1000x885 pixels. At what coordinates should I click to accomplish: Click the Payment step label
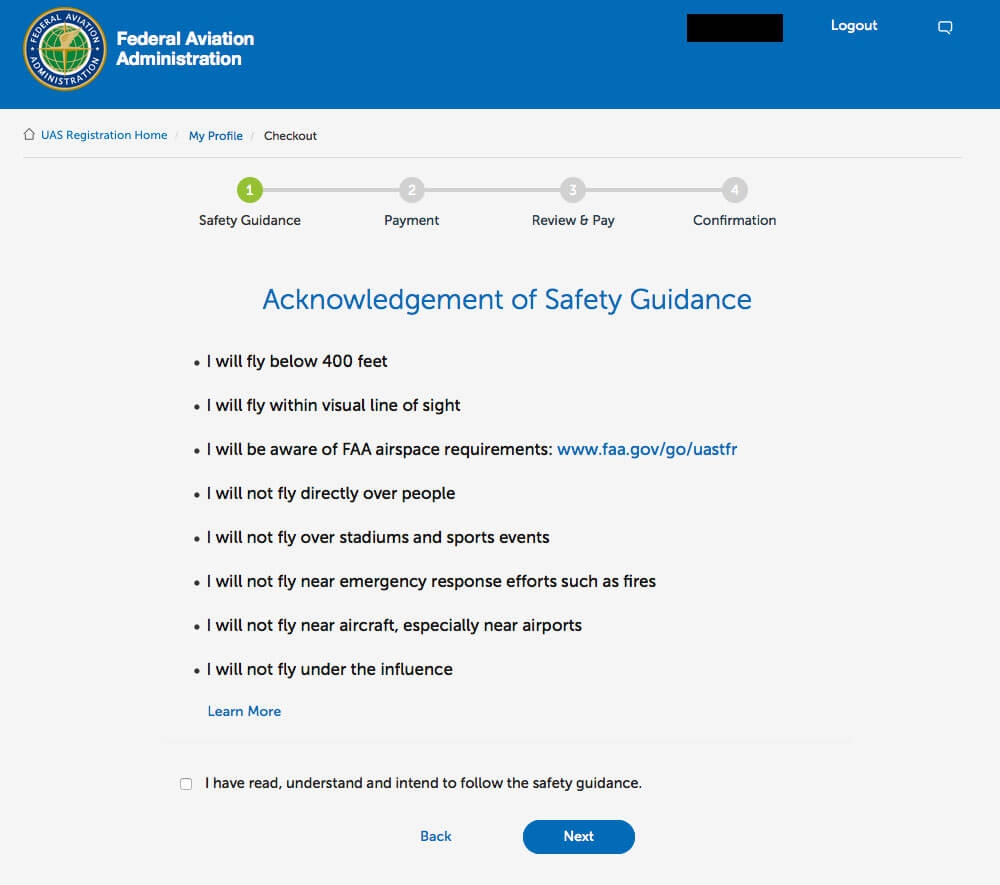click(x=411, y=221)
